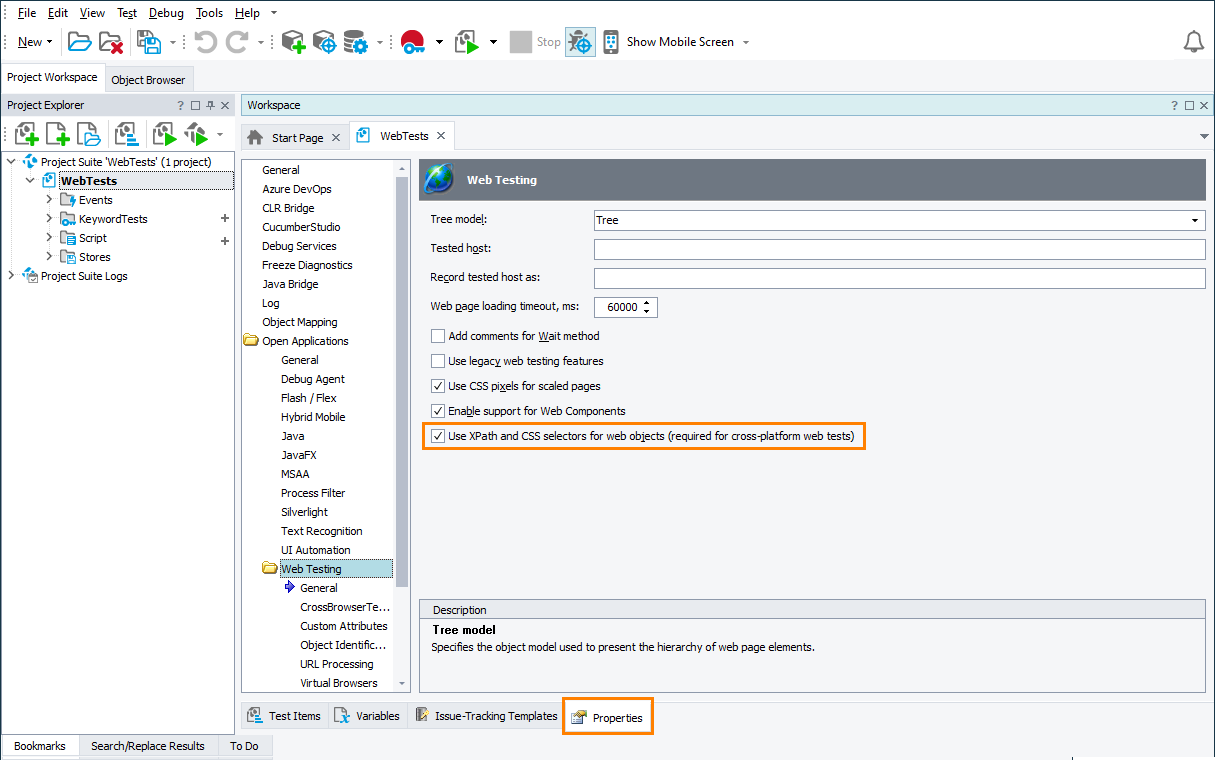
Task: Click the Run test icon in main toolbar
Action: click(x=467, y=42)
